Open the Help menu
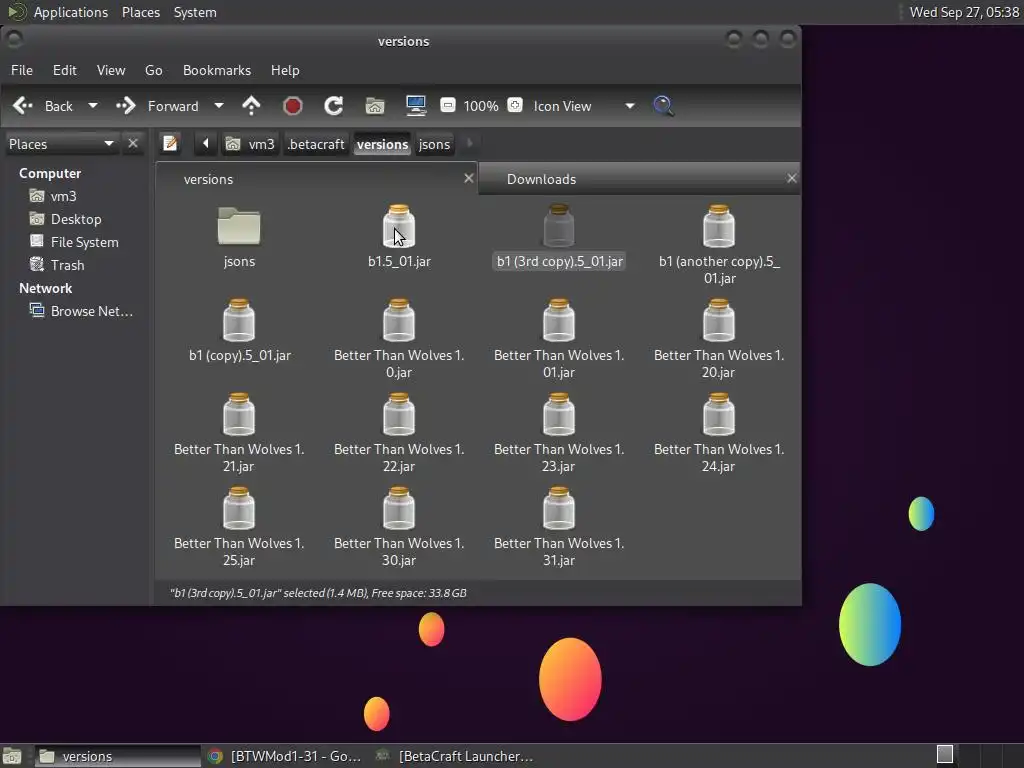The image size is (1024, 768). 285,70
